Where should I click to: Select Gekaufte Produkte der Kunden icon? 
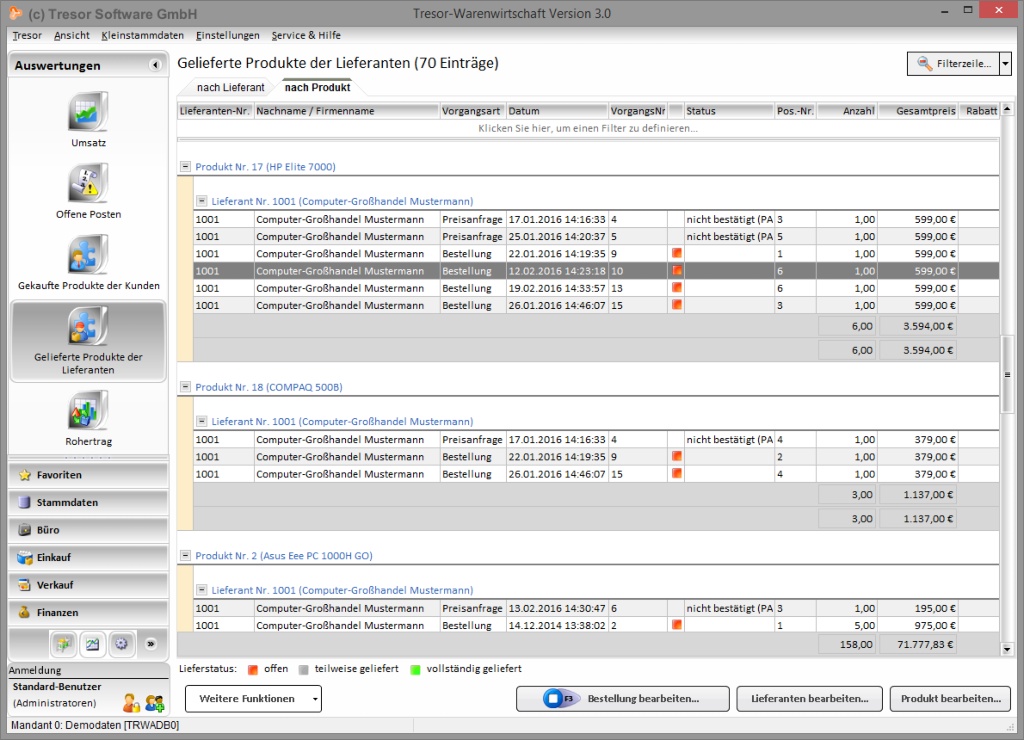pyautogui.click(x=88, y=255)
